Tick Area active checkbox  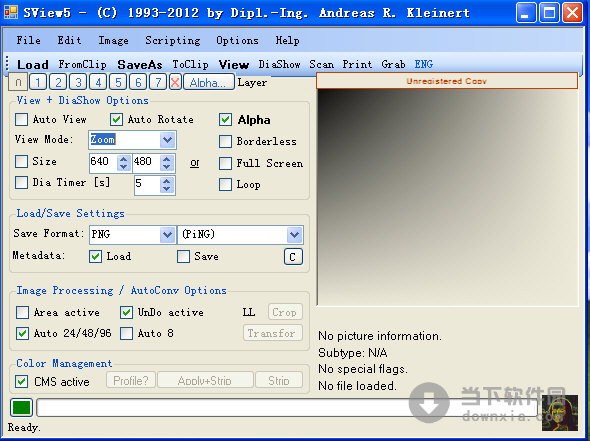pos(22,312)
